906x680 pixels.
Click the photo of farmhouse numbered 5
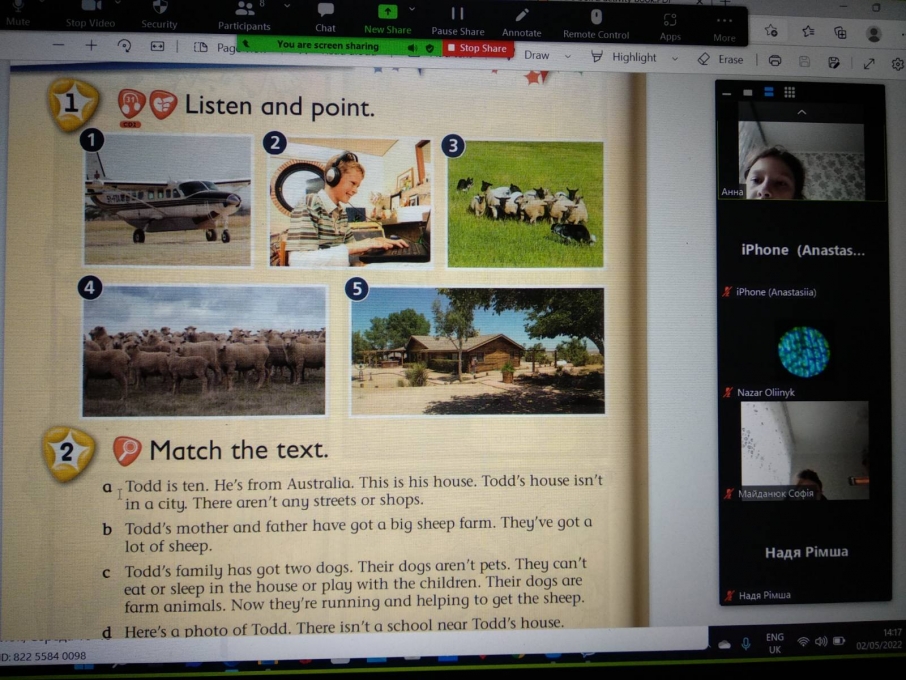point(477,351)
